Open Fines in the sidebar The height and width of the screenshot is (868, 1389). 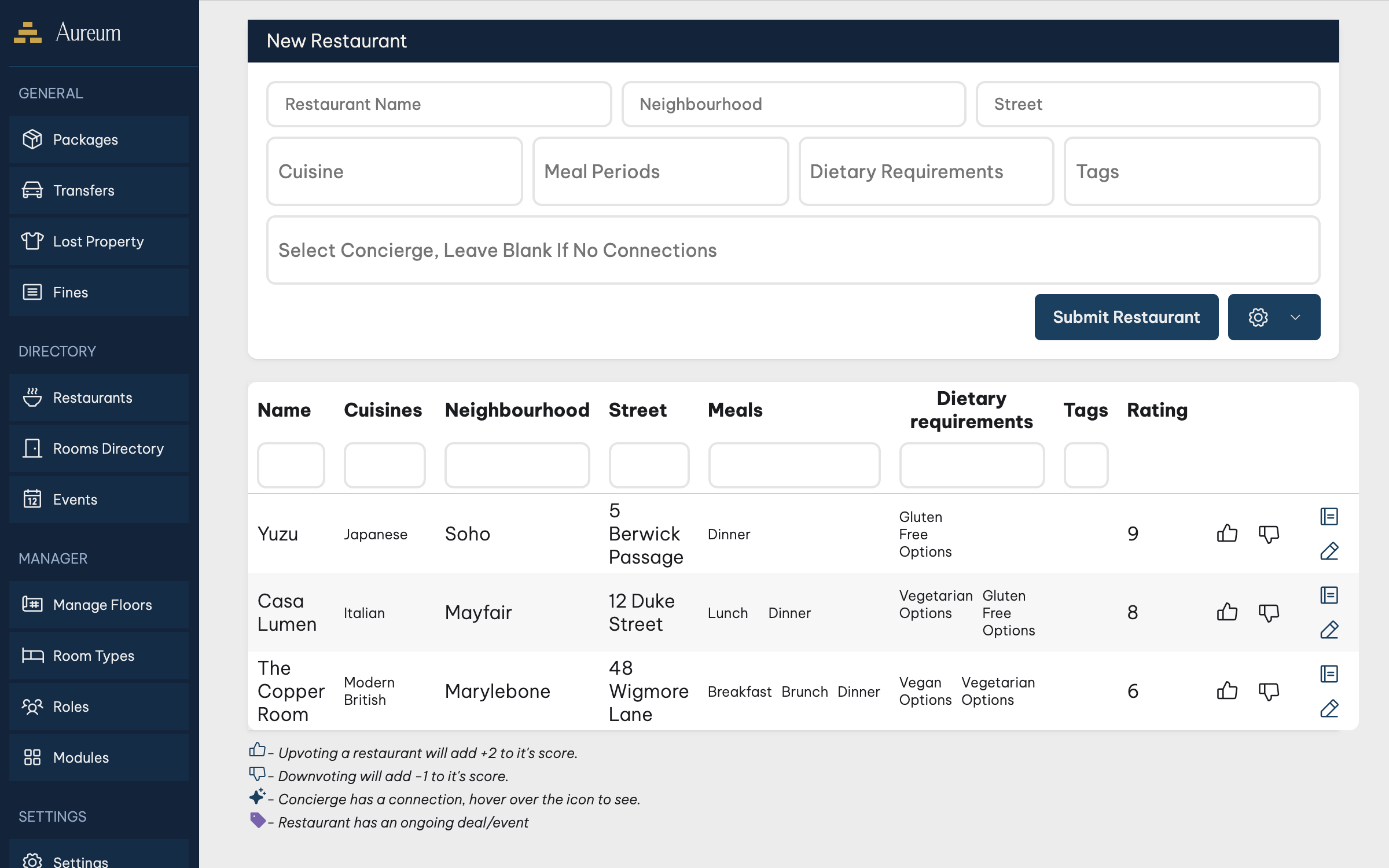(99, 292)
